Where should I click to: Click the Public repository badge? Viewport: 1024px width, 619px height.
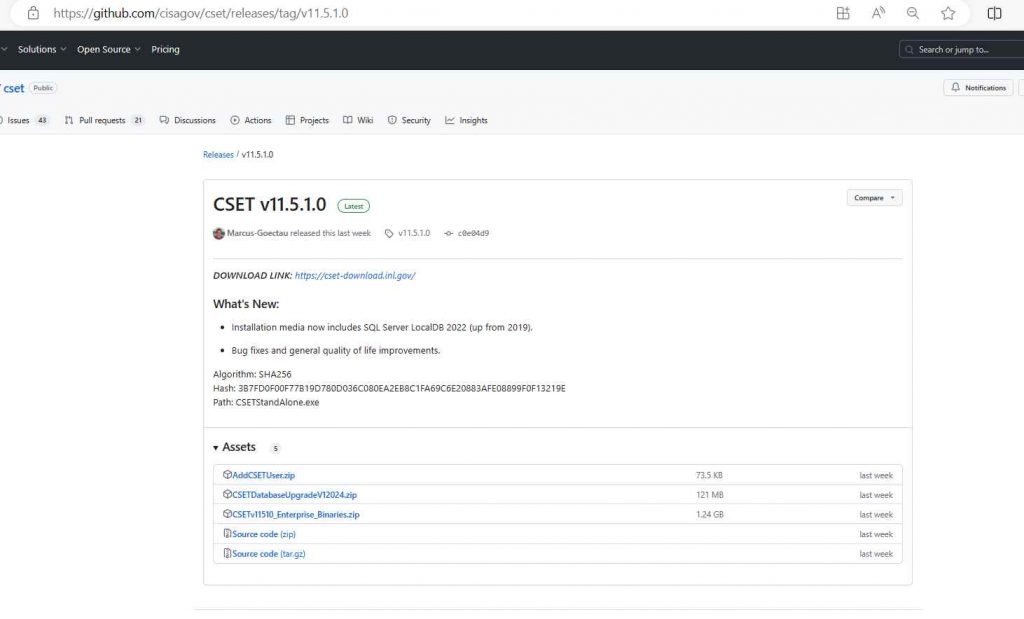point(43,88)
